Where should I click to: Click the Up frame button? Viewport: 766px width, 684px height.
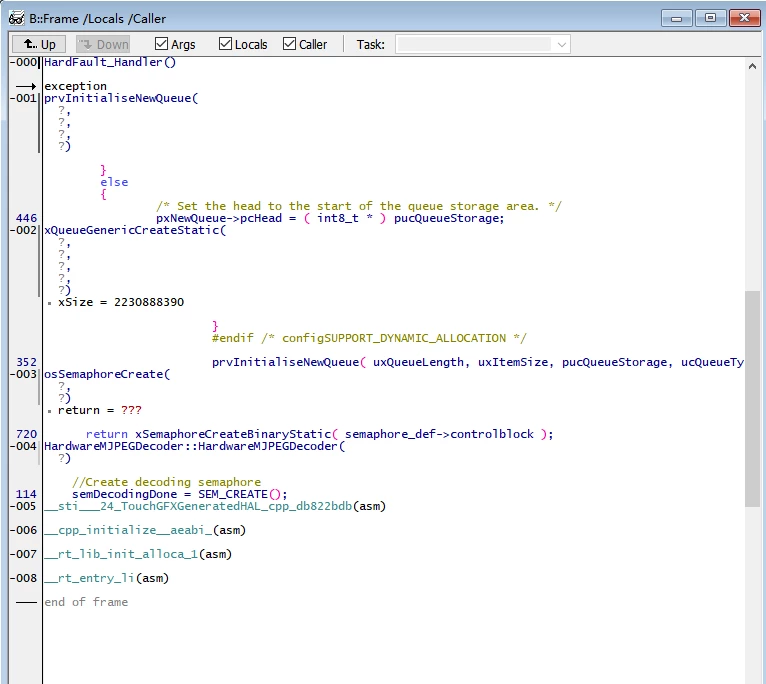click(39, 44)
